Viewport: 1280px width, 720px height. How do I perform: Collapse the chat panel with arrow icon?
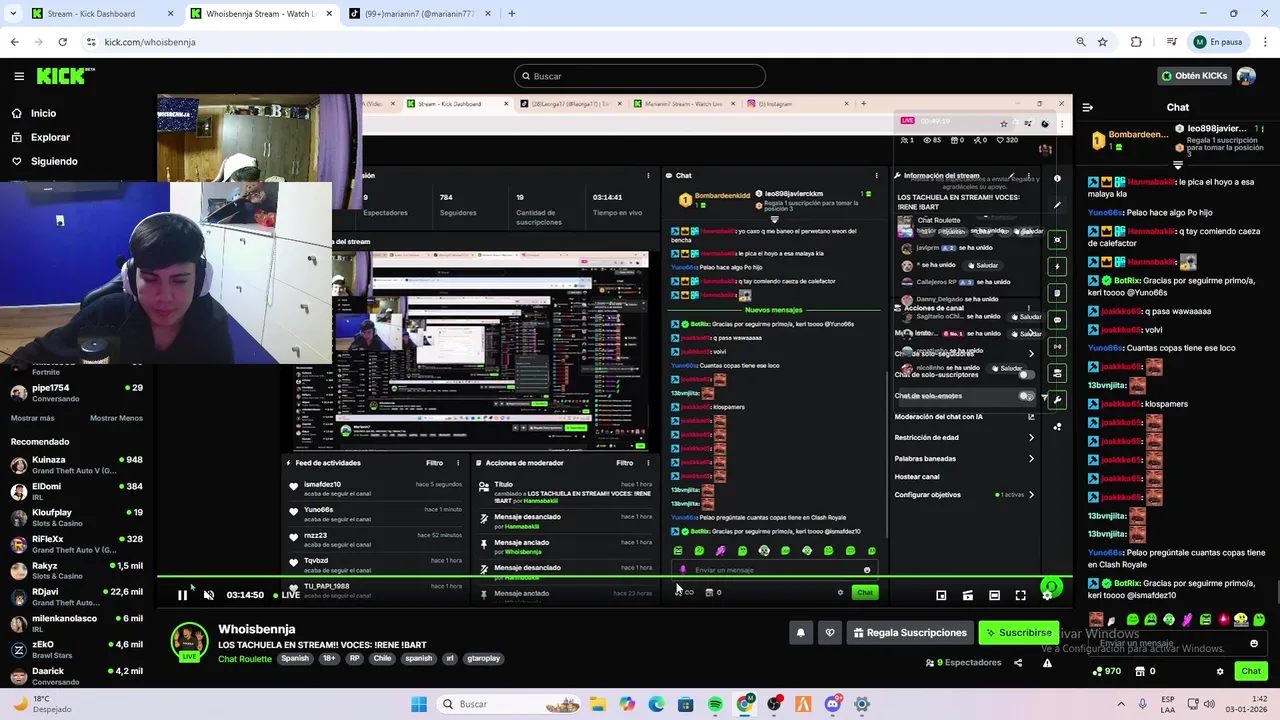point(1088,107)
